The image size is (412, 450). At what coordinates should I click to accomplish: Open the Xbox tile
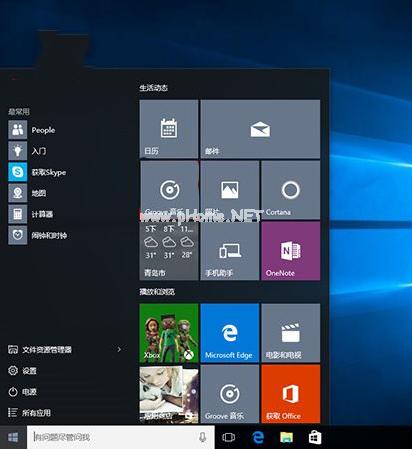click(x=169, y=333)
